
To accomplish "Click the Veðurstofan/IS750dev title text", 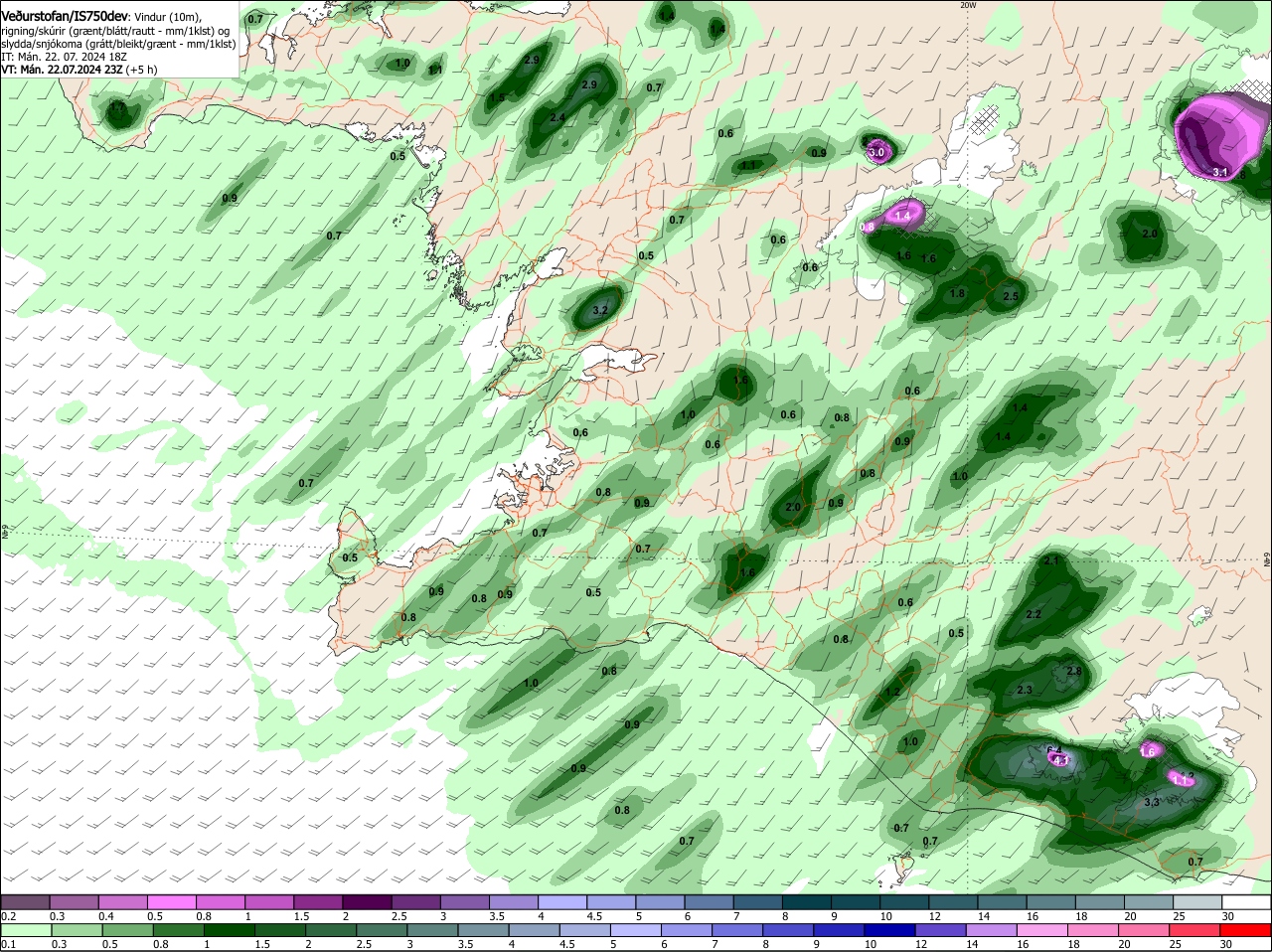I will (65, 17).
